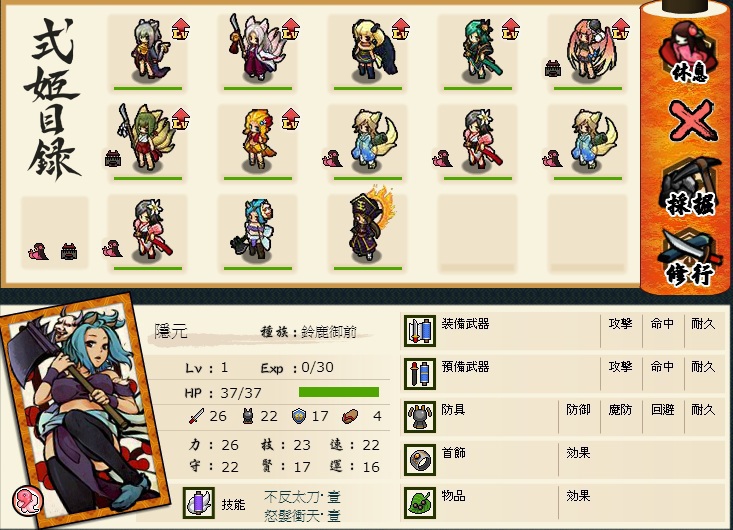The image size is (733, 530).
Task: Click the 装備武器 equipped weapon slot icon
Action: pyautogui.click(x=420, y=330)
